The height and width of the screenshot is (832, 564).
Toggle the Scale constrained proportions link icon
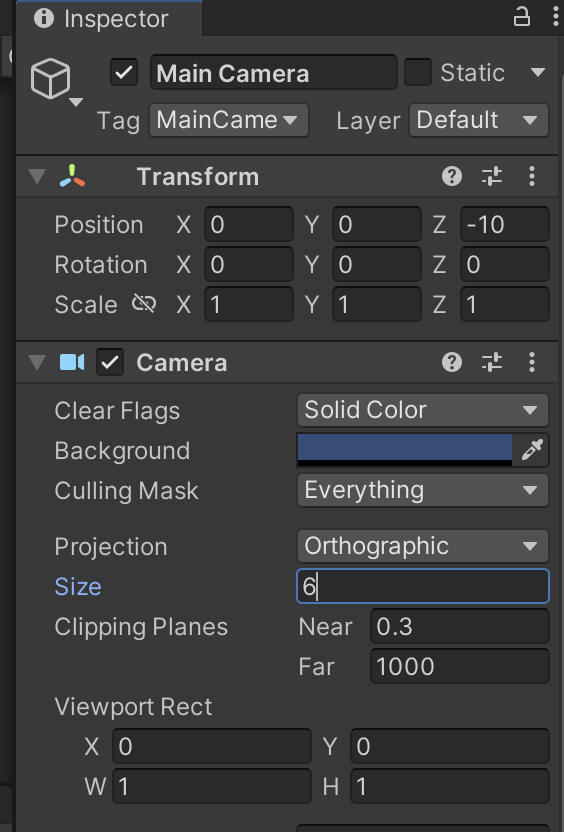[x=144, y=304]
